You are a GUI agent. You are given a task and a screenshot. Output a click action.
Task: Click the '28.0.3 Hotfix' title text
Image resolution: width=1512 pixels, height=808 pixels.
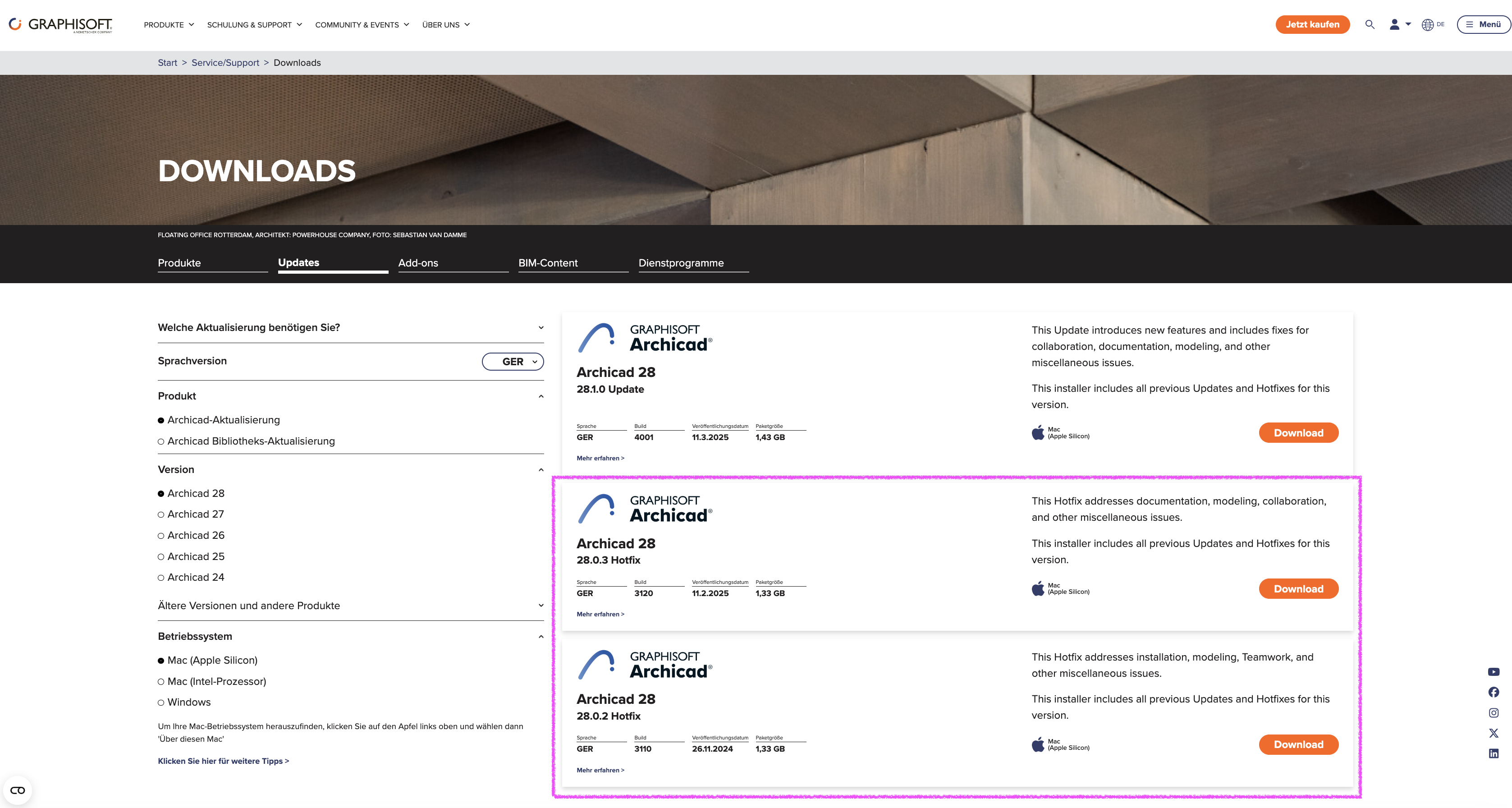pyautogui.click(x=609, y=560)
